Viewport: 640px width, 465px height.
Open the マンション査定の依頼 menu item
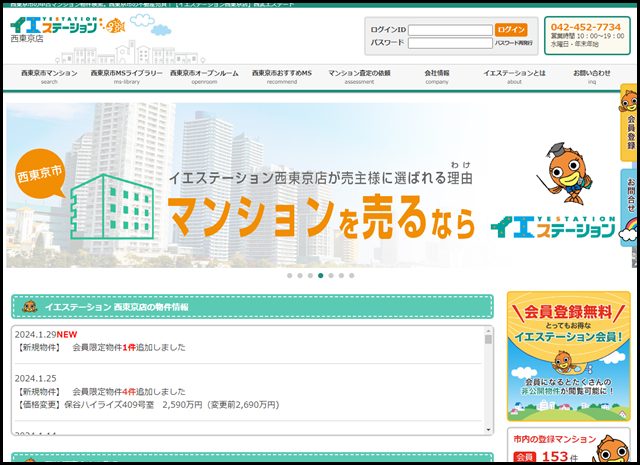click(359, 76)
